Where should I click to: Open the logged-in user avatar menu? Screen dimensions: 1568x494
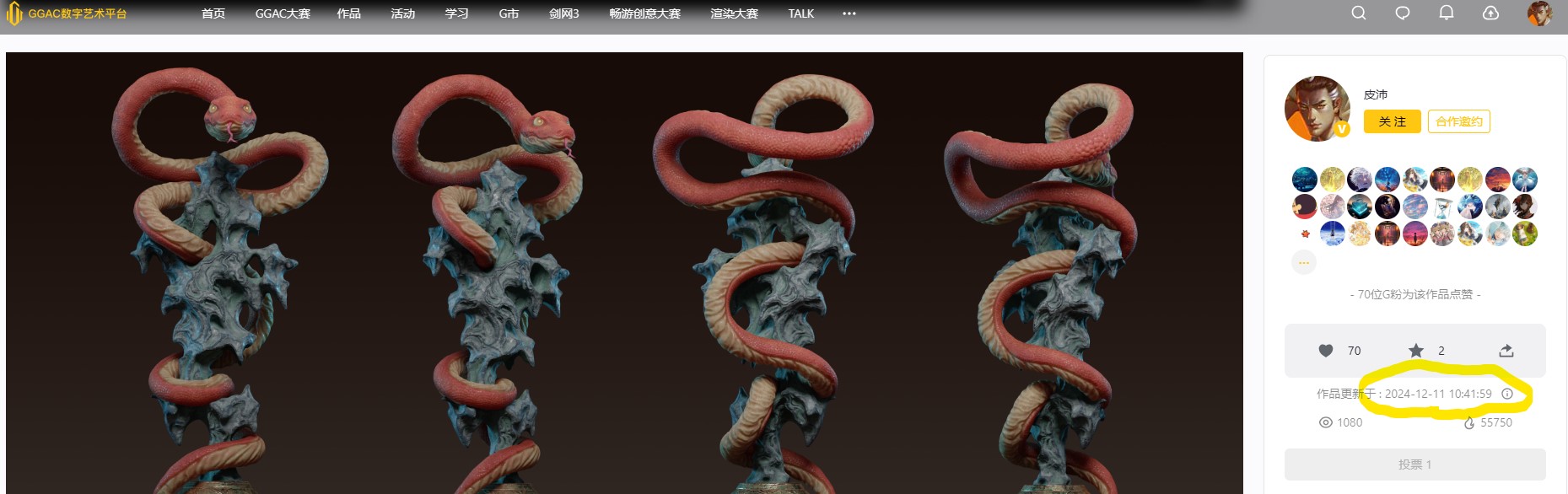1540,13
